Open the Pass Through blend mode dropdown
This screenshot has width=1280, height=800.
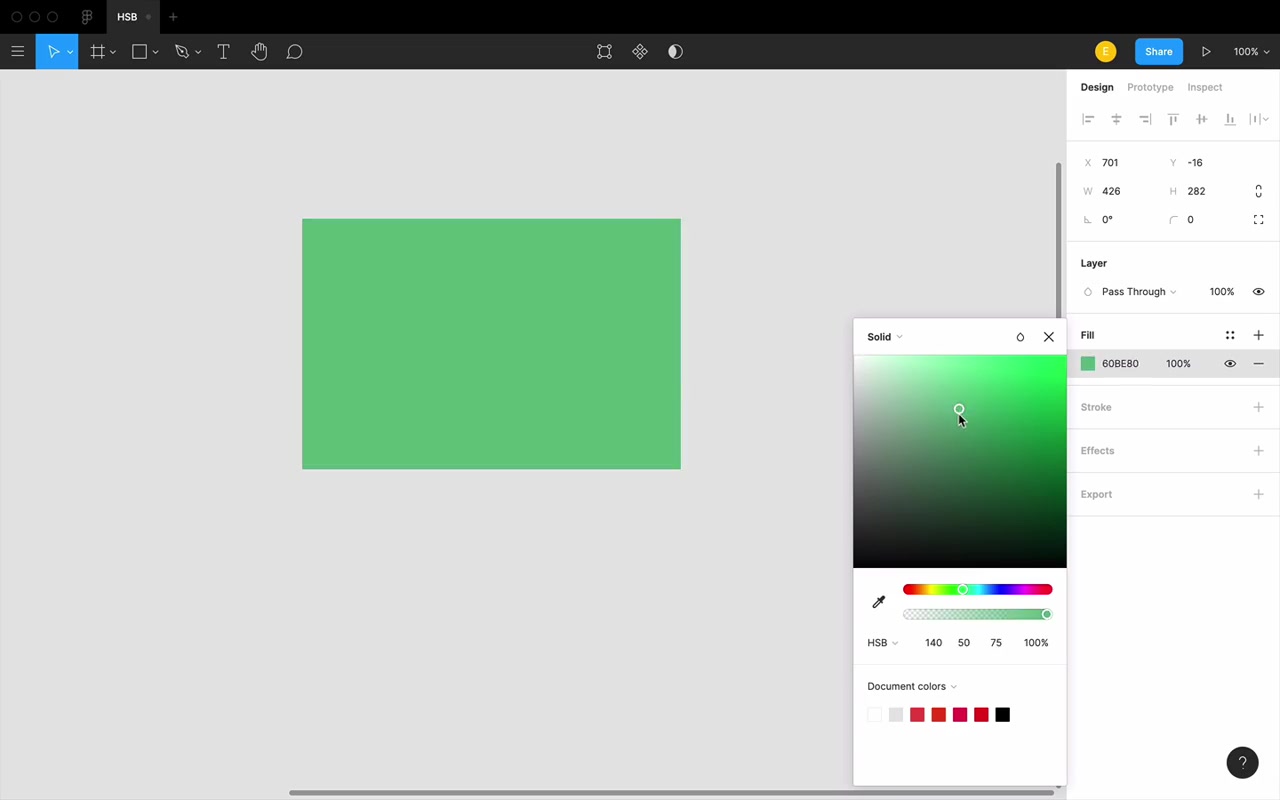pyautogui.click(x=1138, y=292)
